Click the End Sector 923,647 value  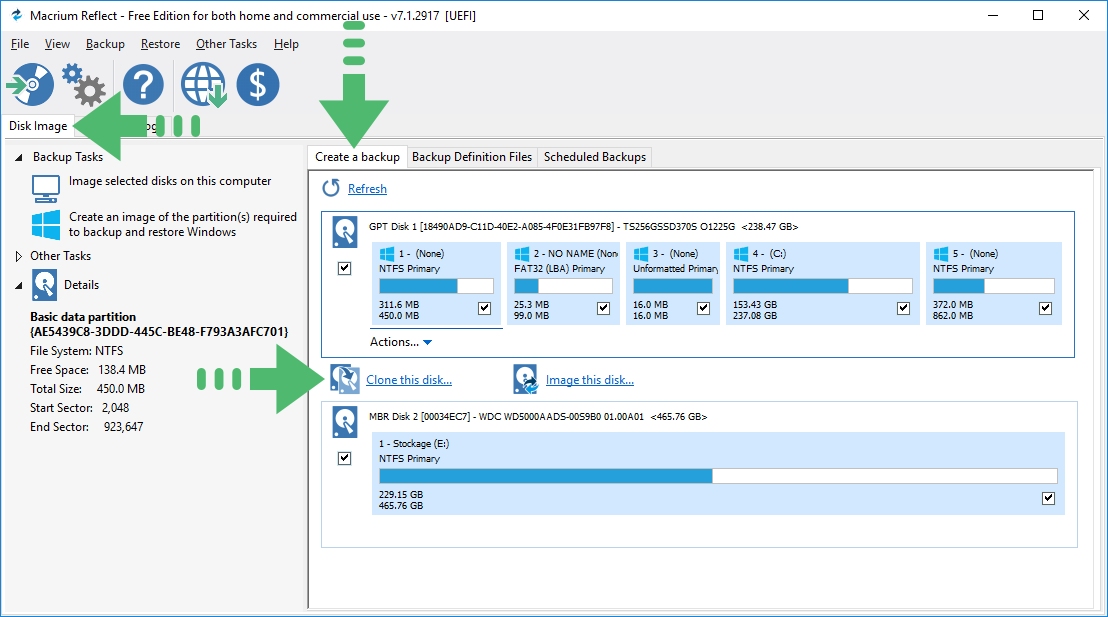tap(124, 427)
